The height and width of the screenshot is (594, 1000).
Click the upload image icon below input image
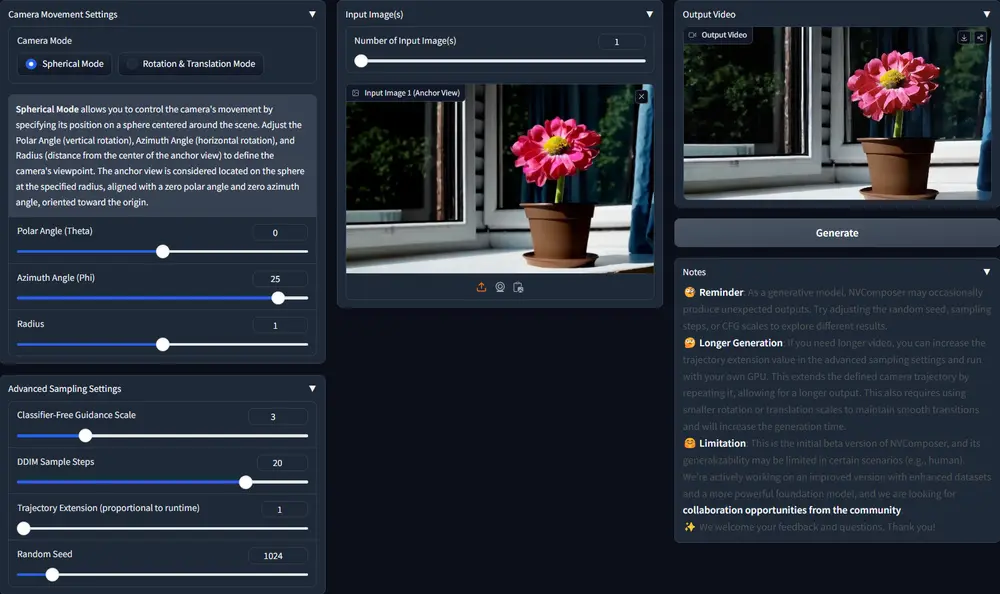tap(481, 287)
